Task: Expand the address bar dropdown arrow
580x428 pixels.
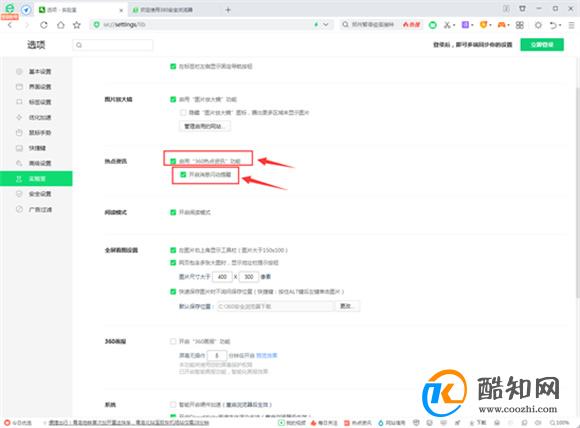Action: [326, 25]
